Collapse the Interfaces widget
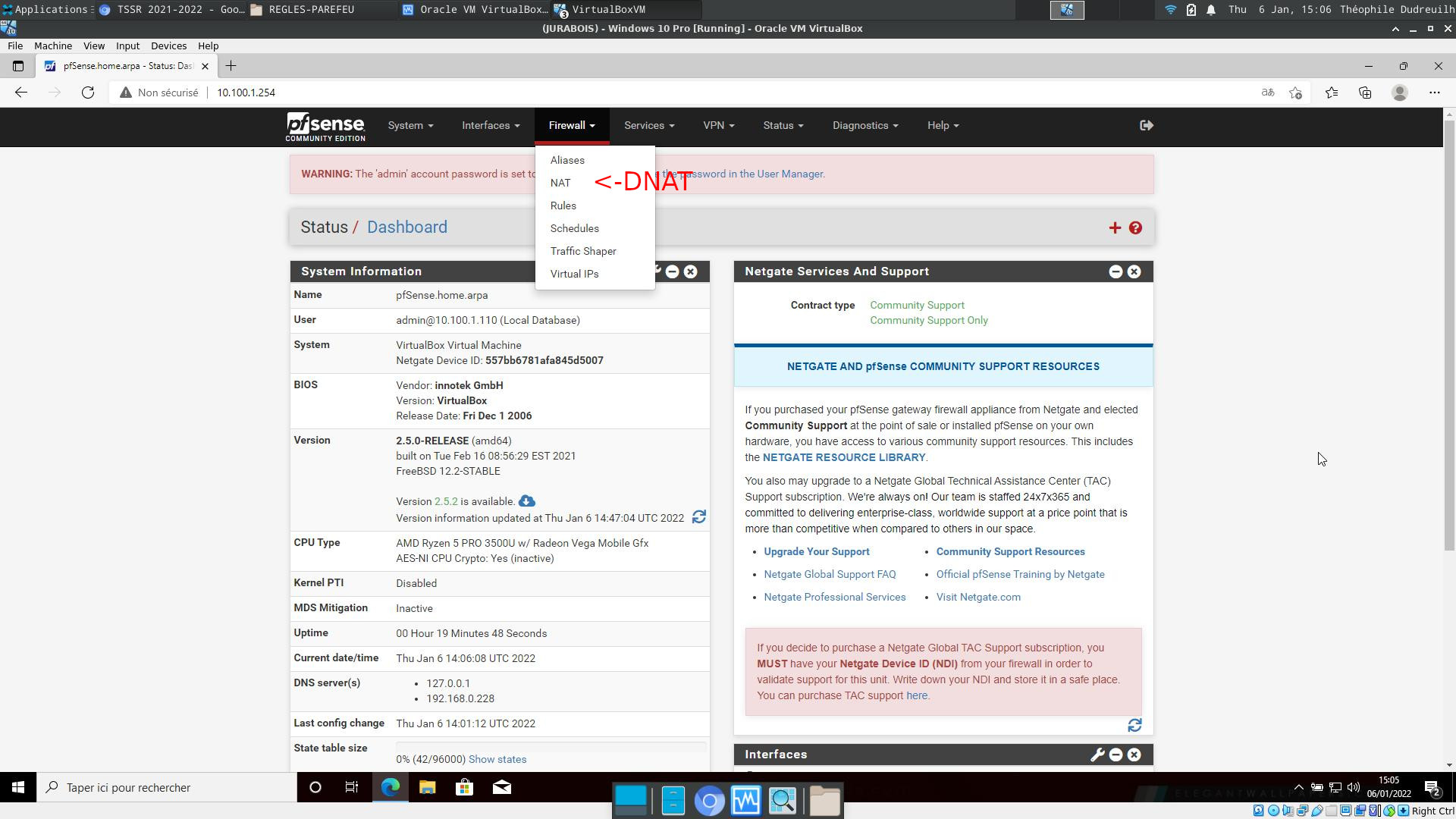Screen dimensions: 1456x819 point(1116,755)
